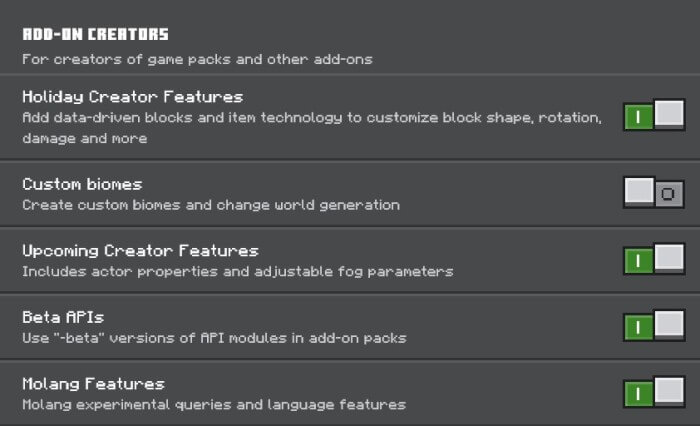Click the "Includes actor properties" description
Image resolution: width=700 pixels, height=426 pixels.
coord(238,271)
